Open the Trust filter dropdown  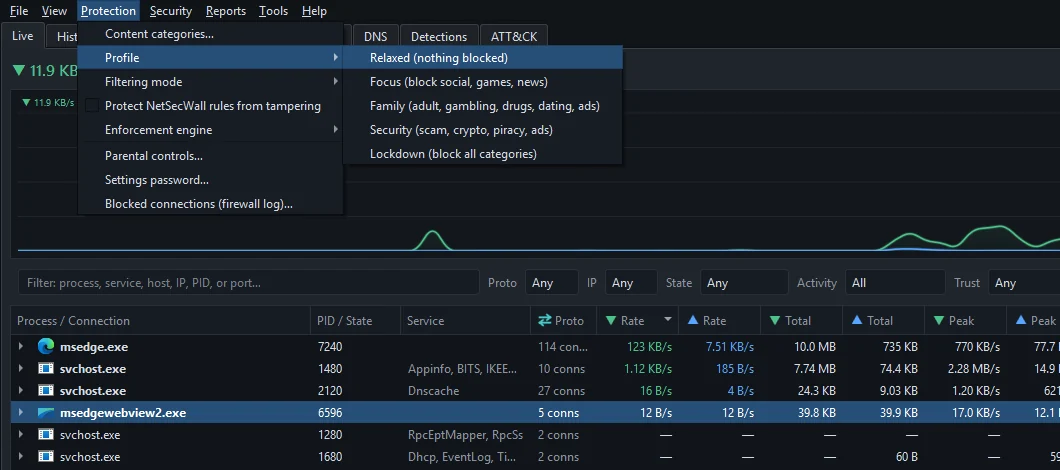tap(1024, 283)
